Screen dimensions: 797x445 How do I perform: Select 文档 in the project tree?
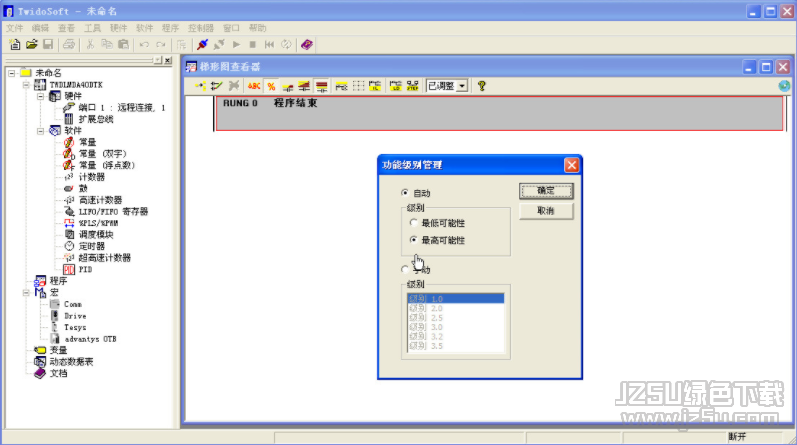[58, 373]
